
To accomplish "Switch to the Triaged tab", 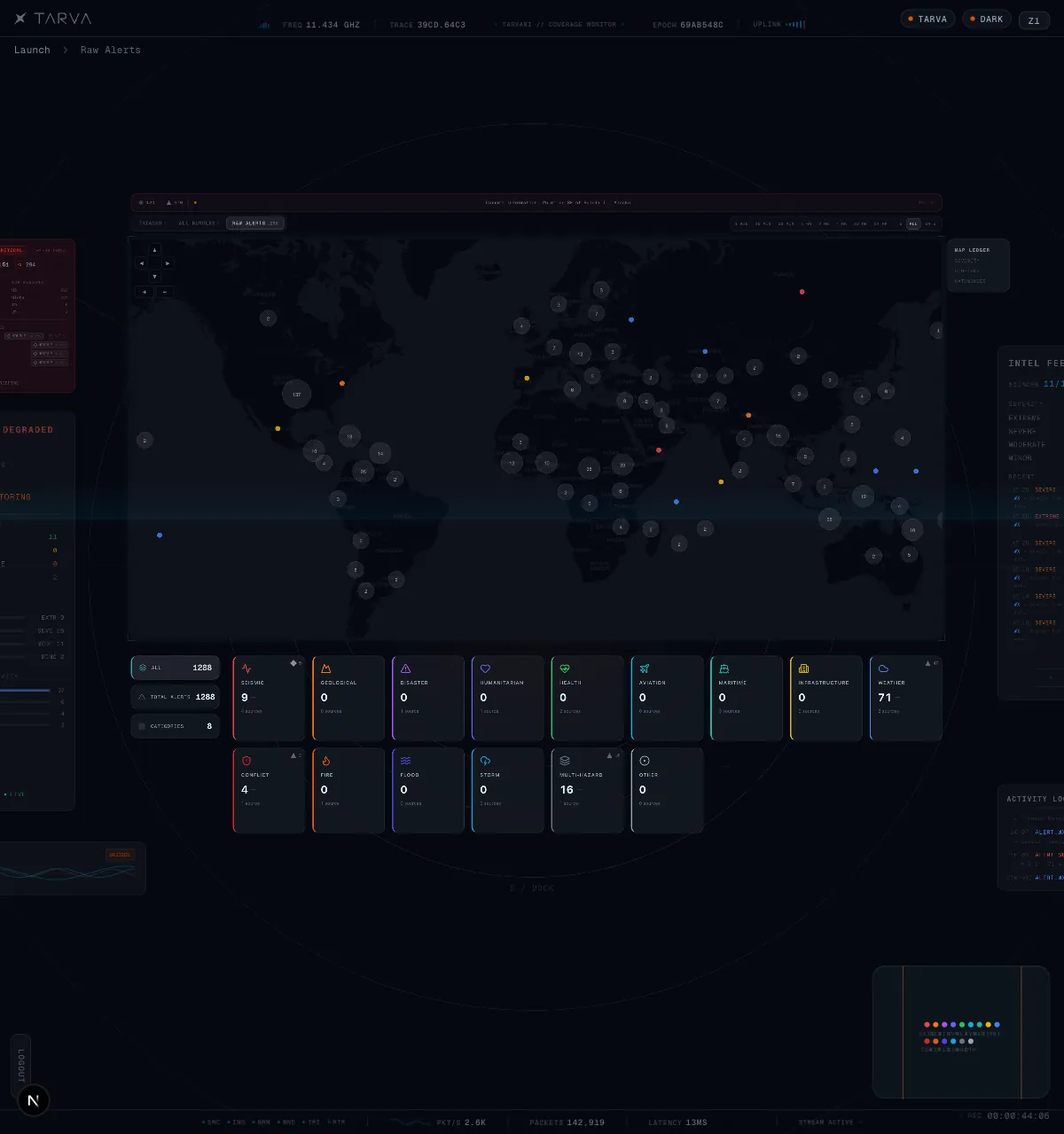I will [x=152, y=223].
